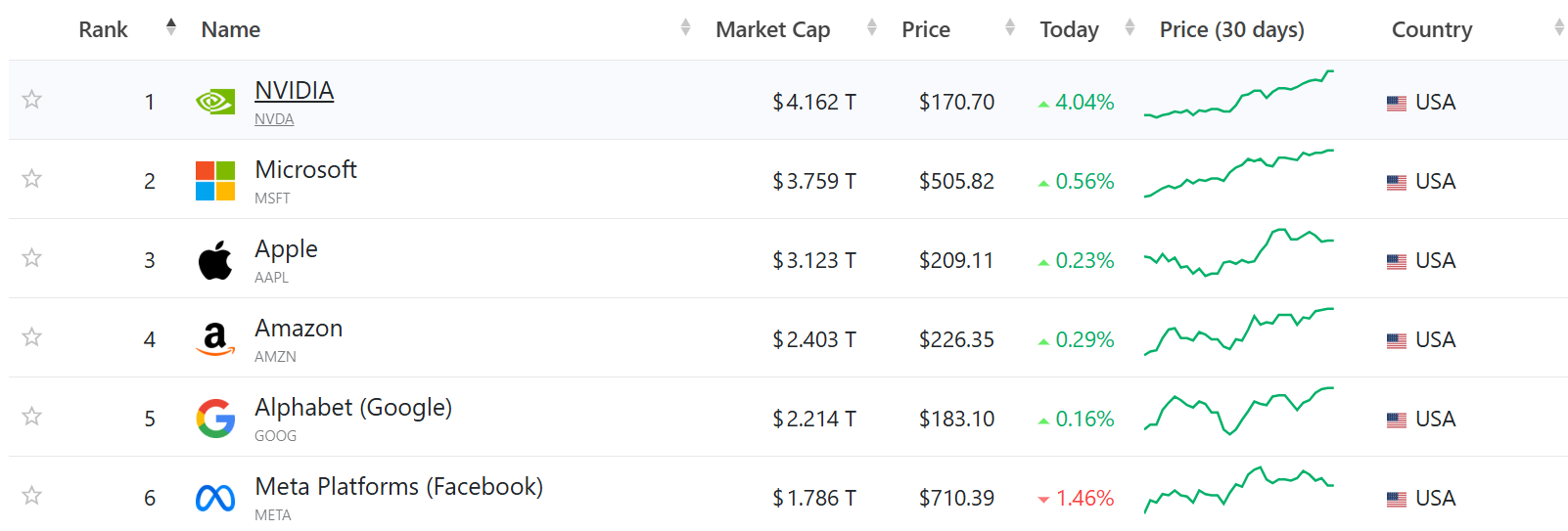Screen dimensions: 1568x531
Task: Toggle favorite star for Apple
Action: point(32,257)
